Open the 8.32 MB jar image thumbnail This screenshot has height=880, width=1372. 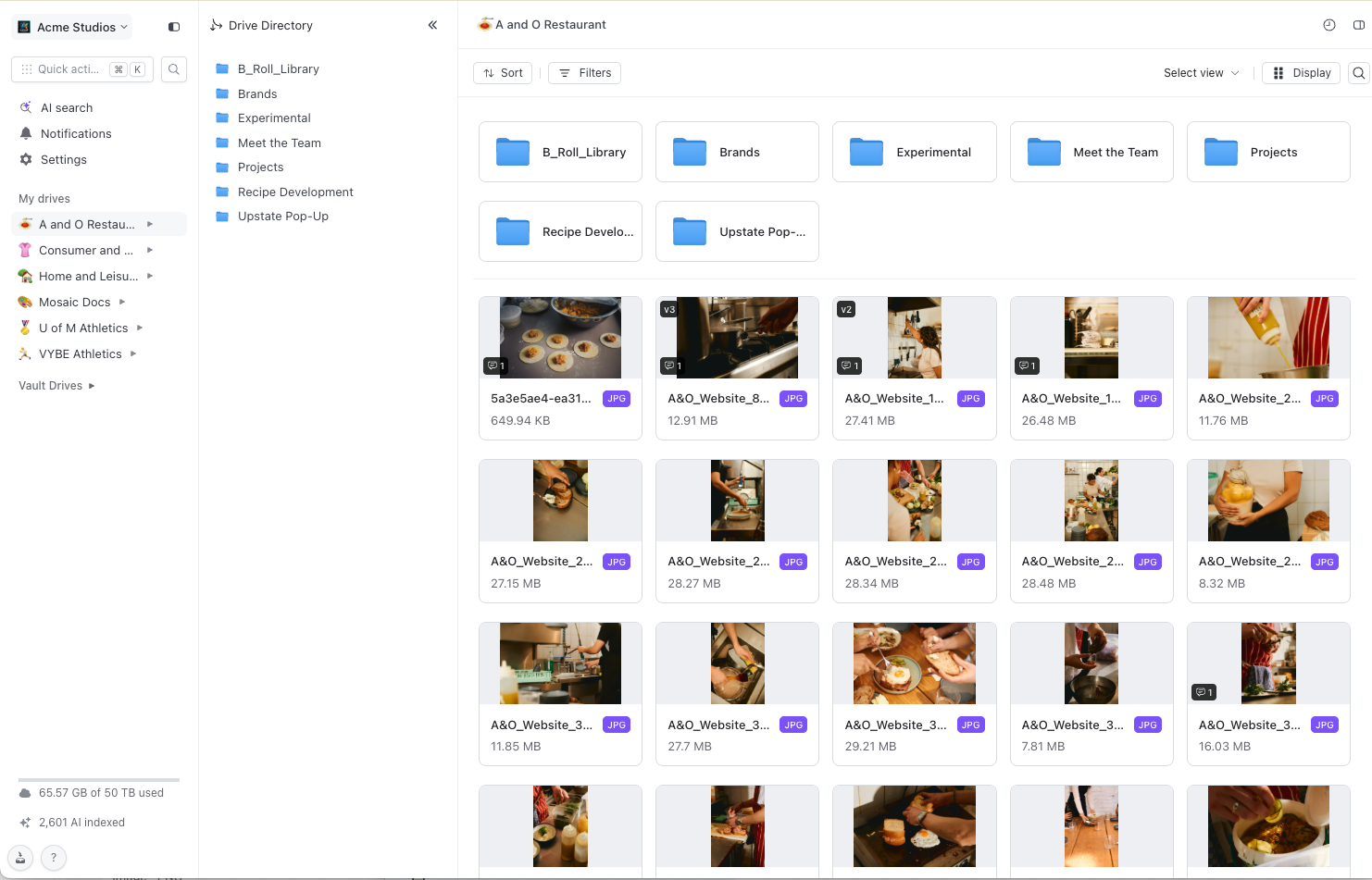click(1268, 501)
